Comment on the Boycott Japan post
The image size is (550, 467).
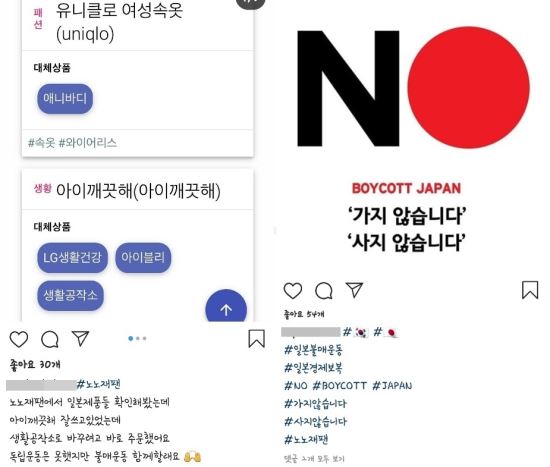[x=324, y=291]
